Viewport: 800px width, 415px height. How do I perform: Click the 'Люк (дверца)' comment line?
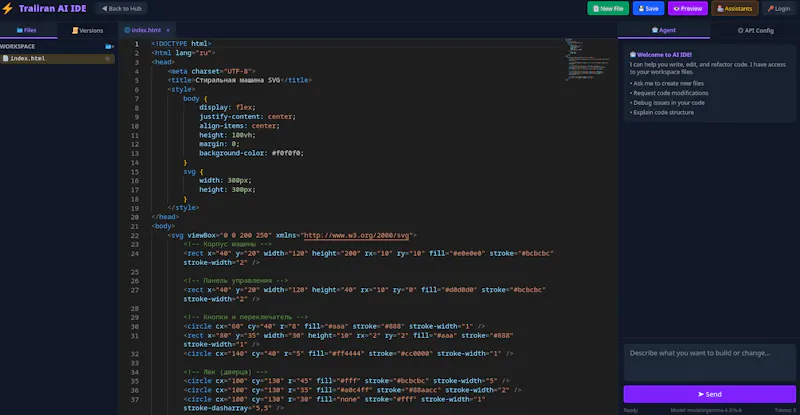point(226,372)
